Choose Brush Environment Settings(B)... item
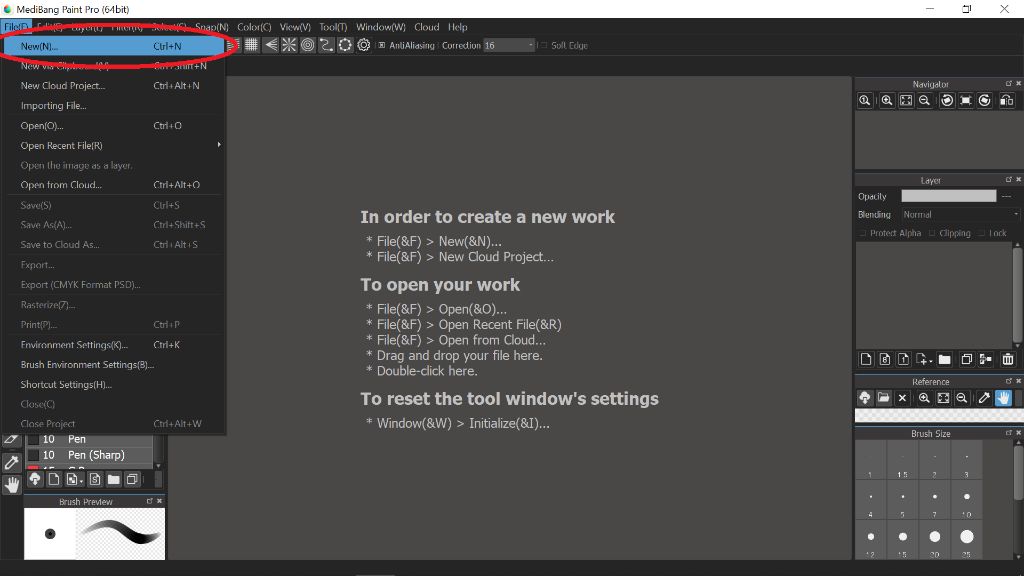Image resolution: width=1024 pixels, height=576 pixels. click(114, 364)
